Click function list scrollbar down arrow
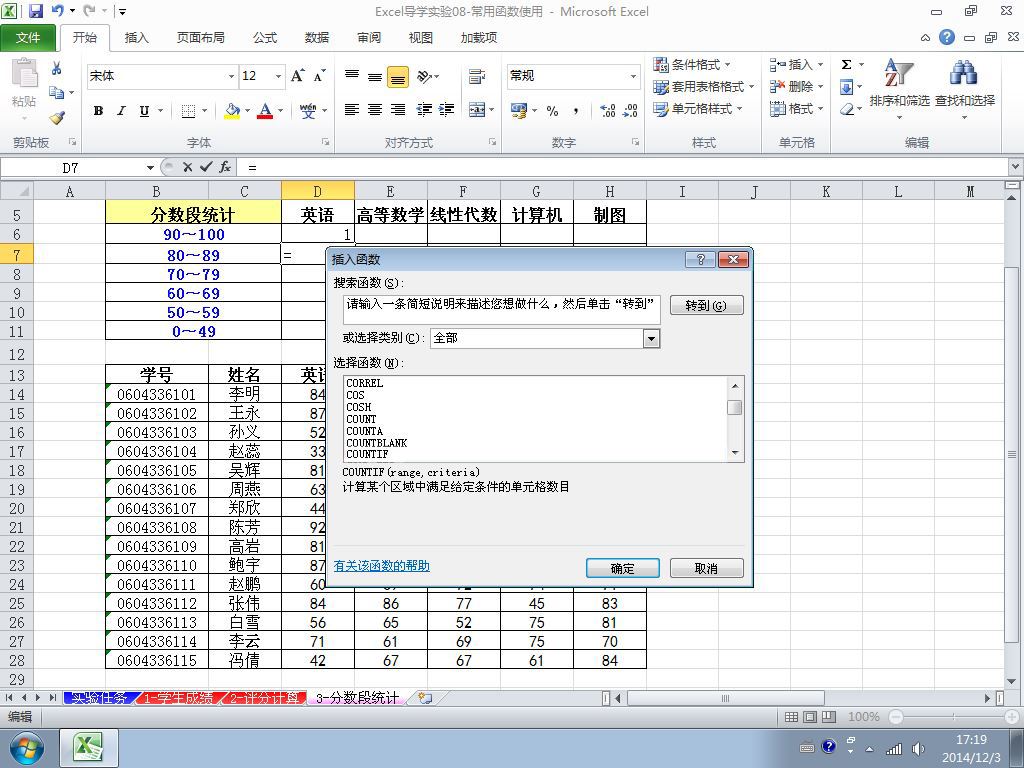Viewport: 1024px width, 768px height. click(x=735, y=453)
